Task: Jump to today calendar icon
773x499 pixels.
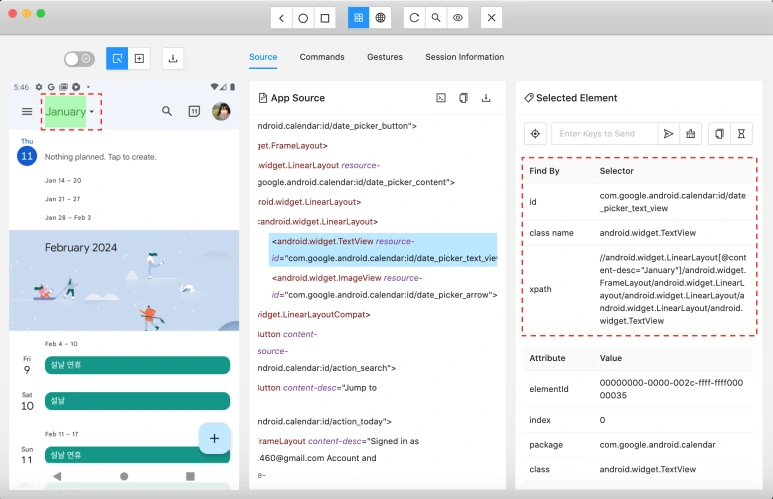Action: 194,111
